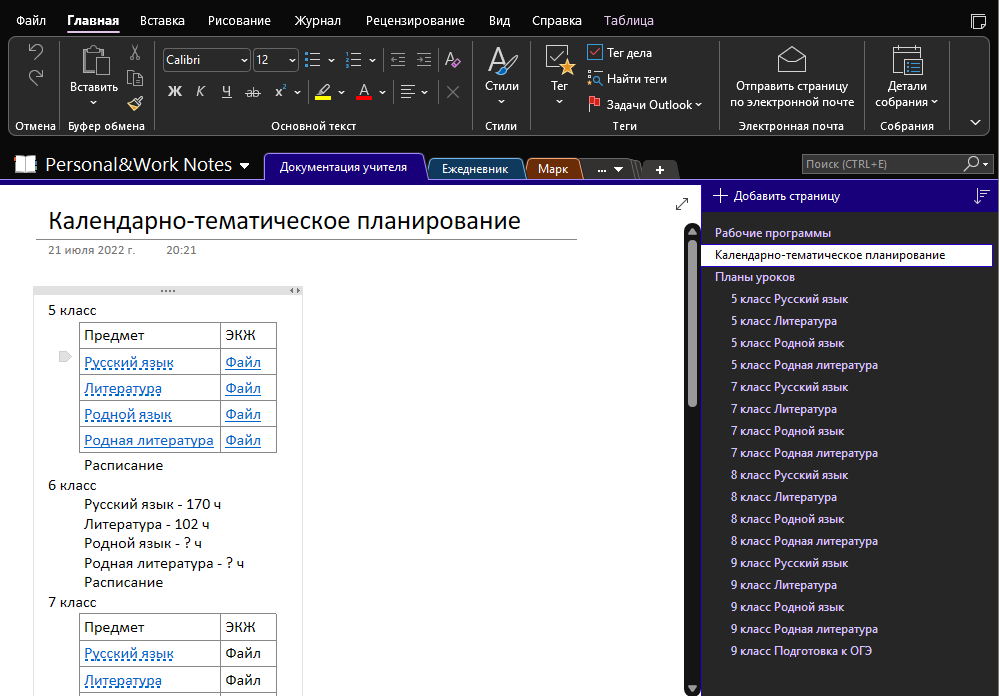Apply red font color
Image resolution: width=999 pixels, height=696 pixels.
[364, 92]
